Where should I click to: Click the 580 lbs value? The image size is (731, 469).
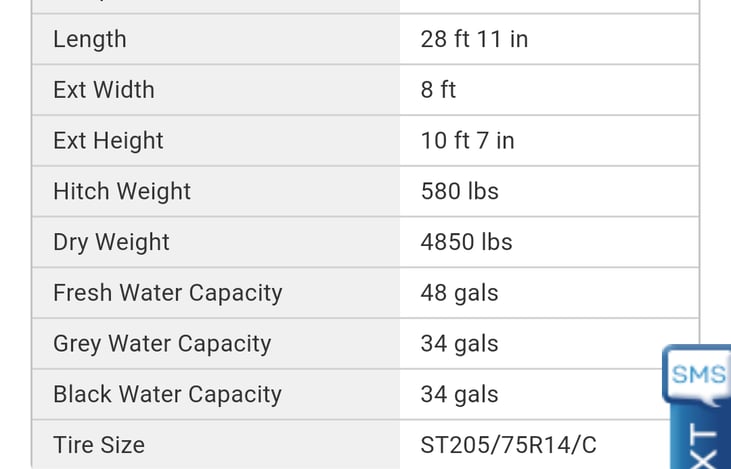tap(459, 191)
